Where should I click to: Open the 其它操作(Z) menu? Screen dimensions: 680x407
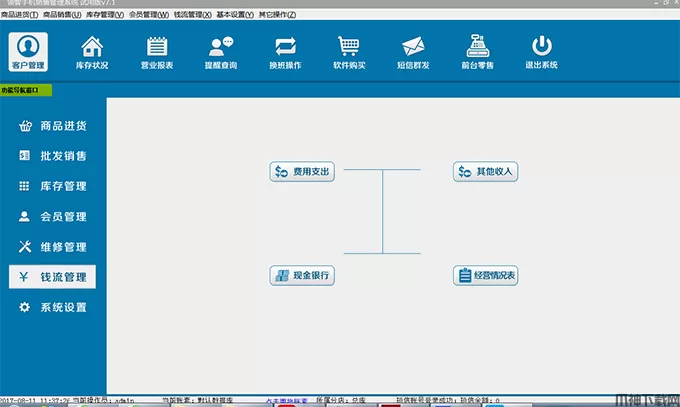(278, 15)
